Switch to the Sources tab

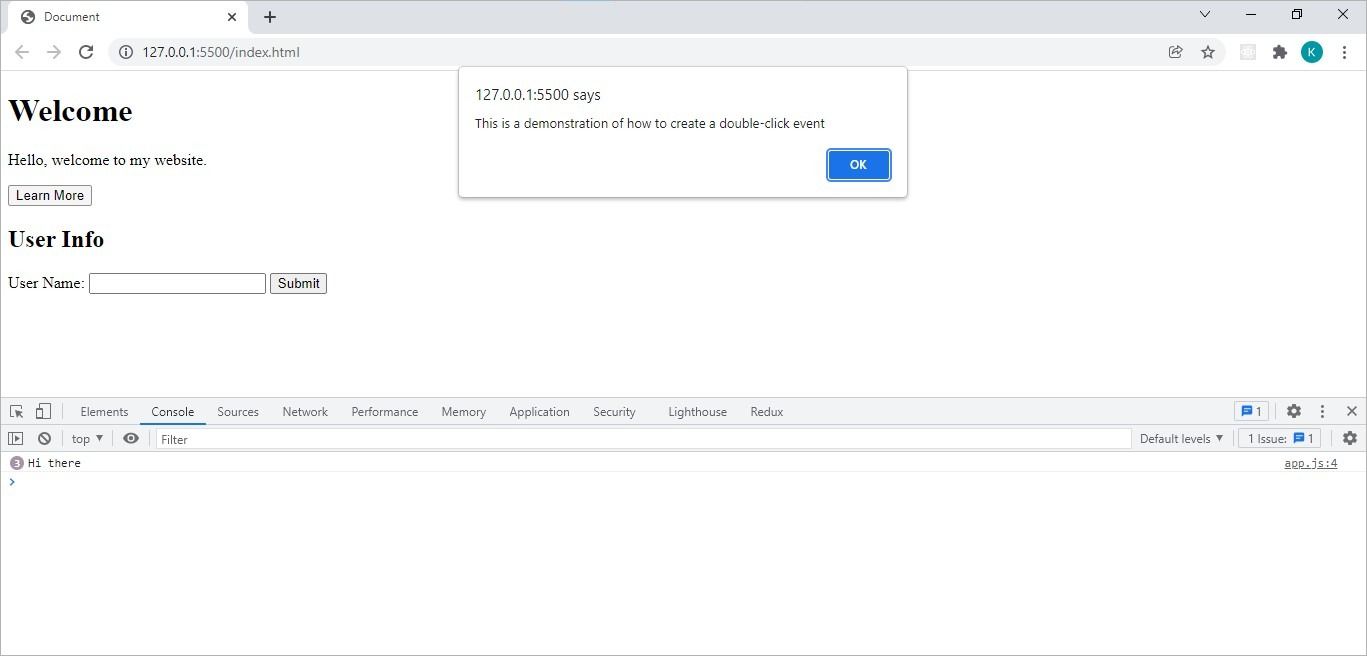238,412
